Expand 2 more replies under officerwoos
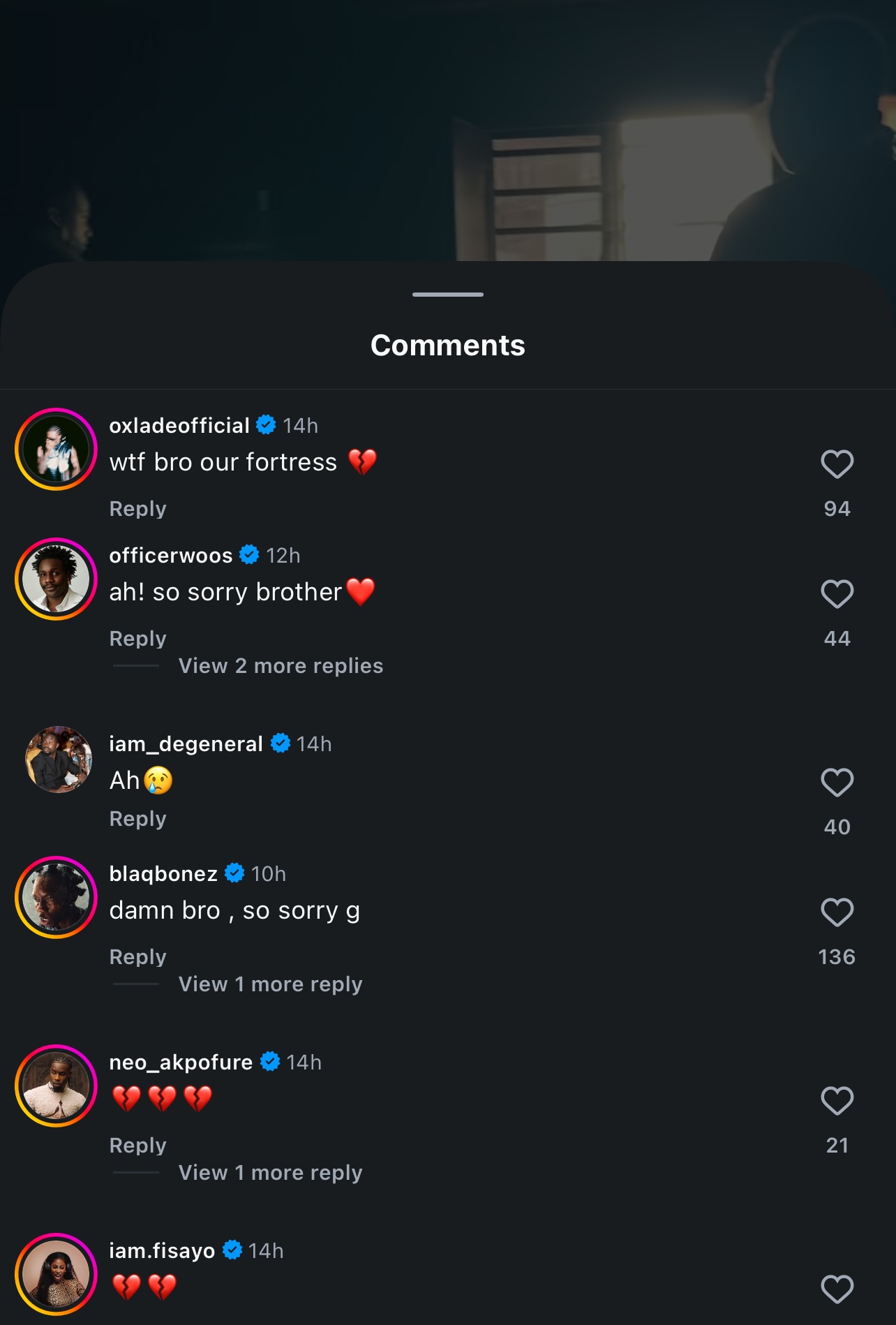This screenshot has height=1325, width=896. pyautogui.click(x=281, y=666)
